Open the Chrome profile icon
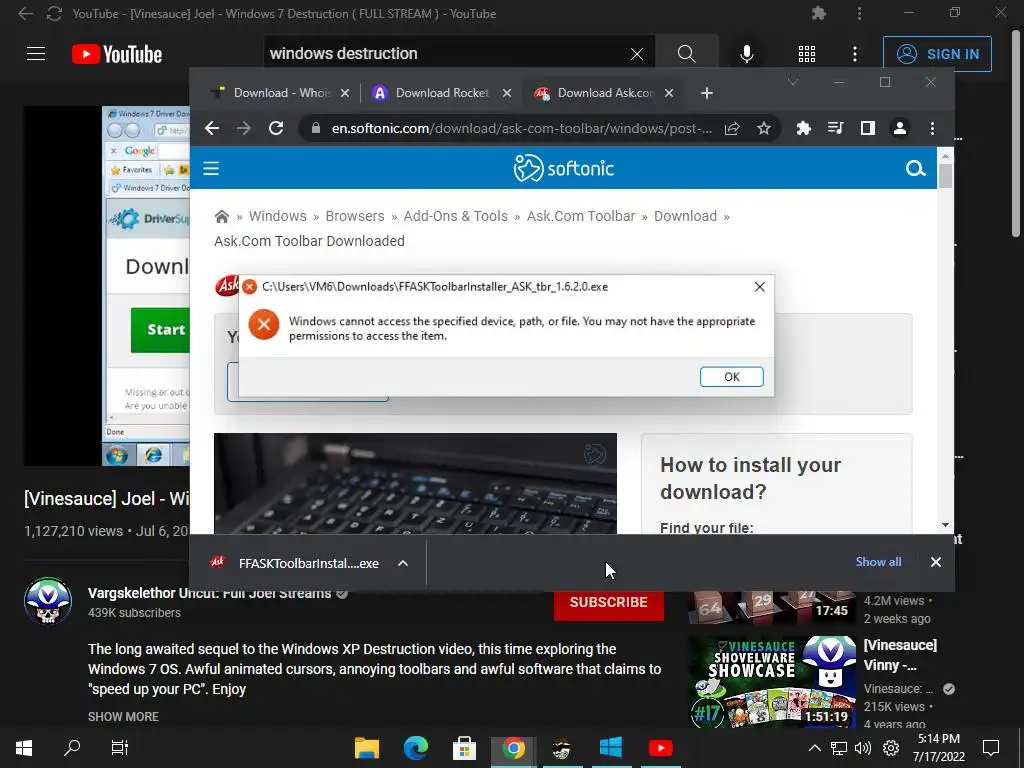Viewport: 1024px width, 768px height. pos(899,129)
